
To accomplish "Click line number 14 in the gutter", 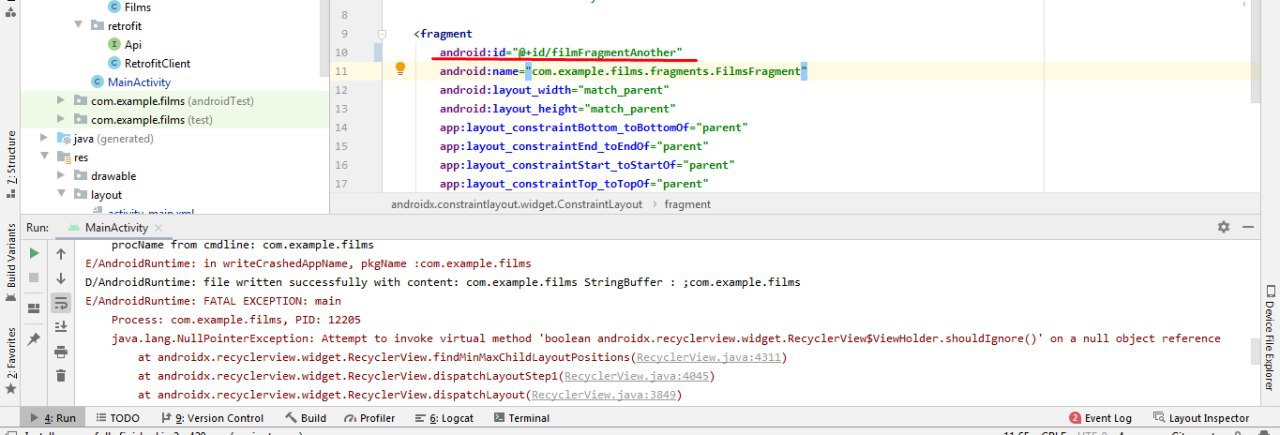I will pos(343,127).
